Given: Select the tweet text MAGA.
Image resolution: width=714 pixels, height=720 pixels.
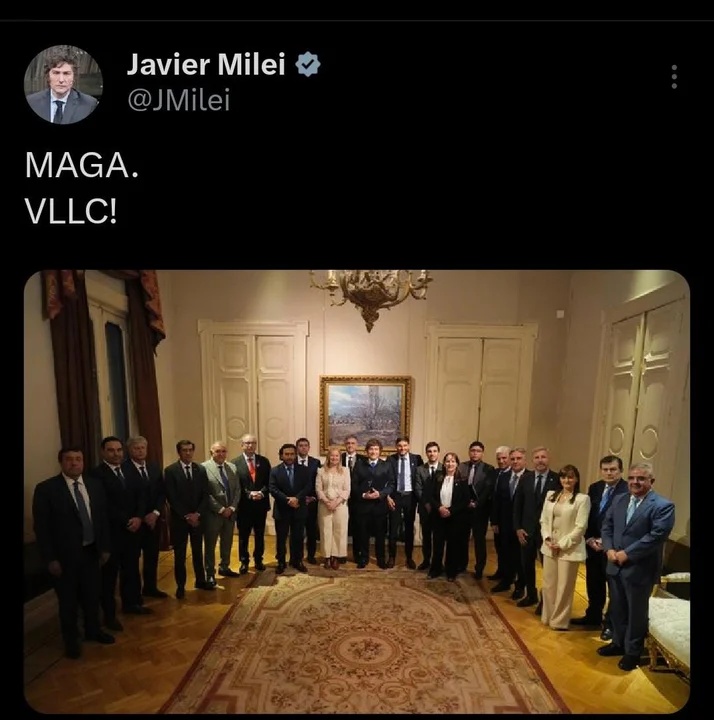Looking at the screenshot, I should click(82, 165).
